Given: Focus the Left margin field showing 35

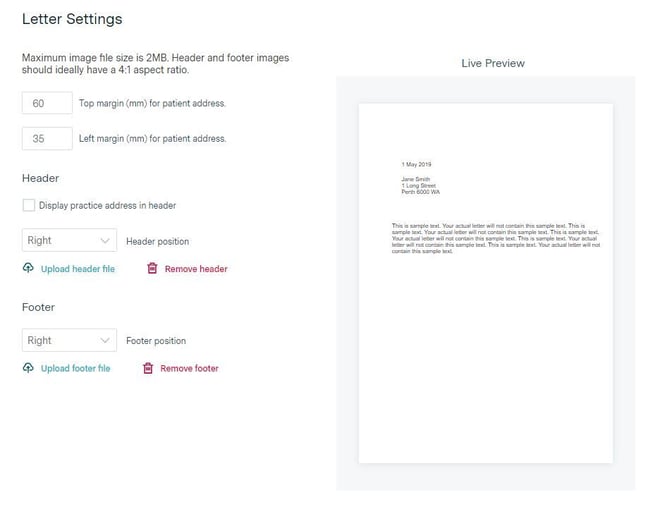Looking at the screenshot, I should (47, 139).
